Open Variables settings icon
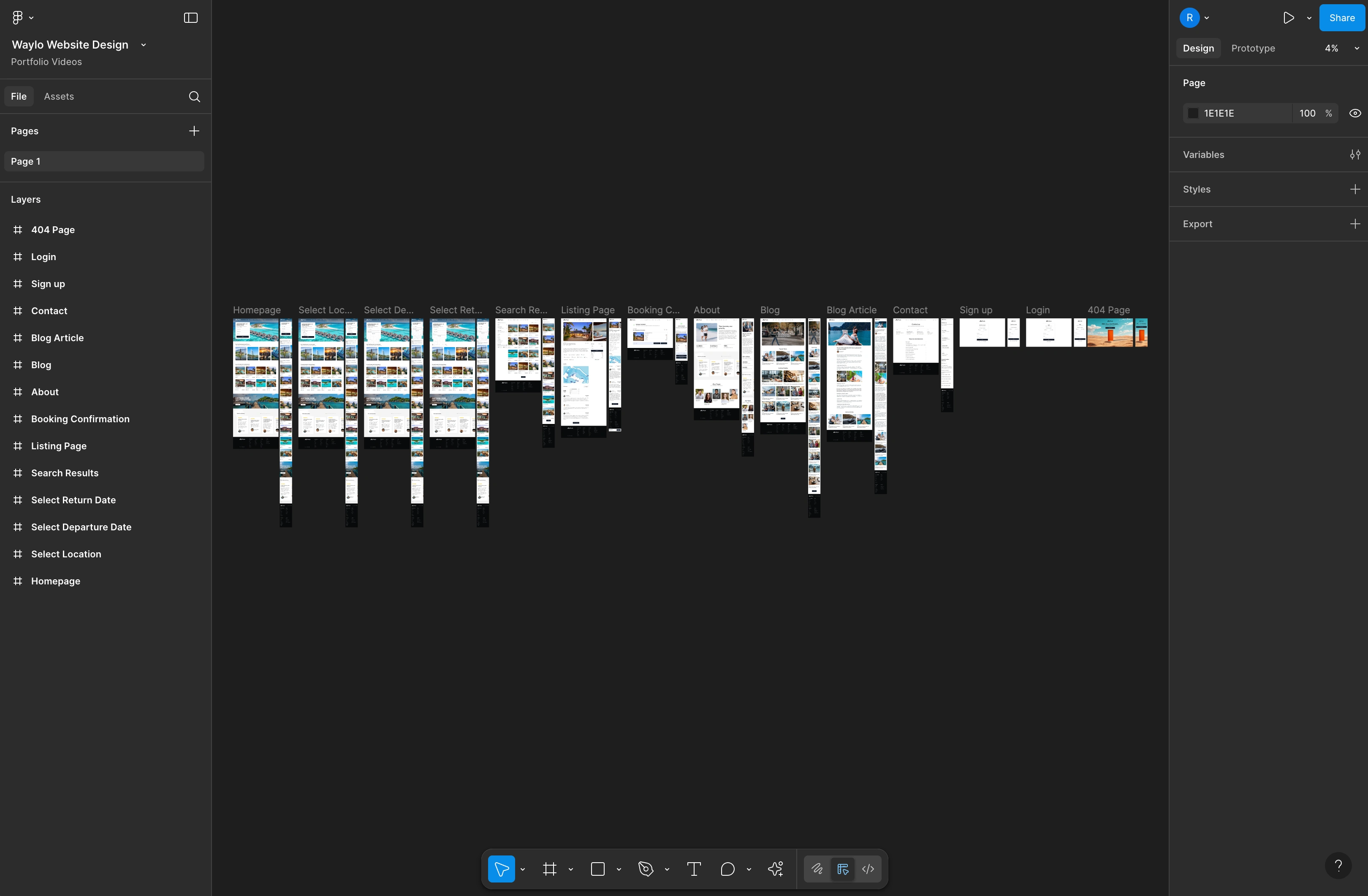 (x=1355, y=155)
